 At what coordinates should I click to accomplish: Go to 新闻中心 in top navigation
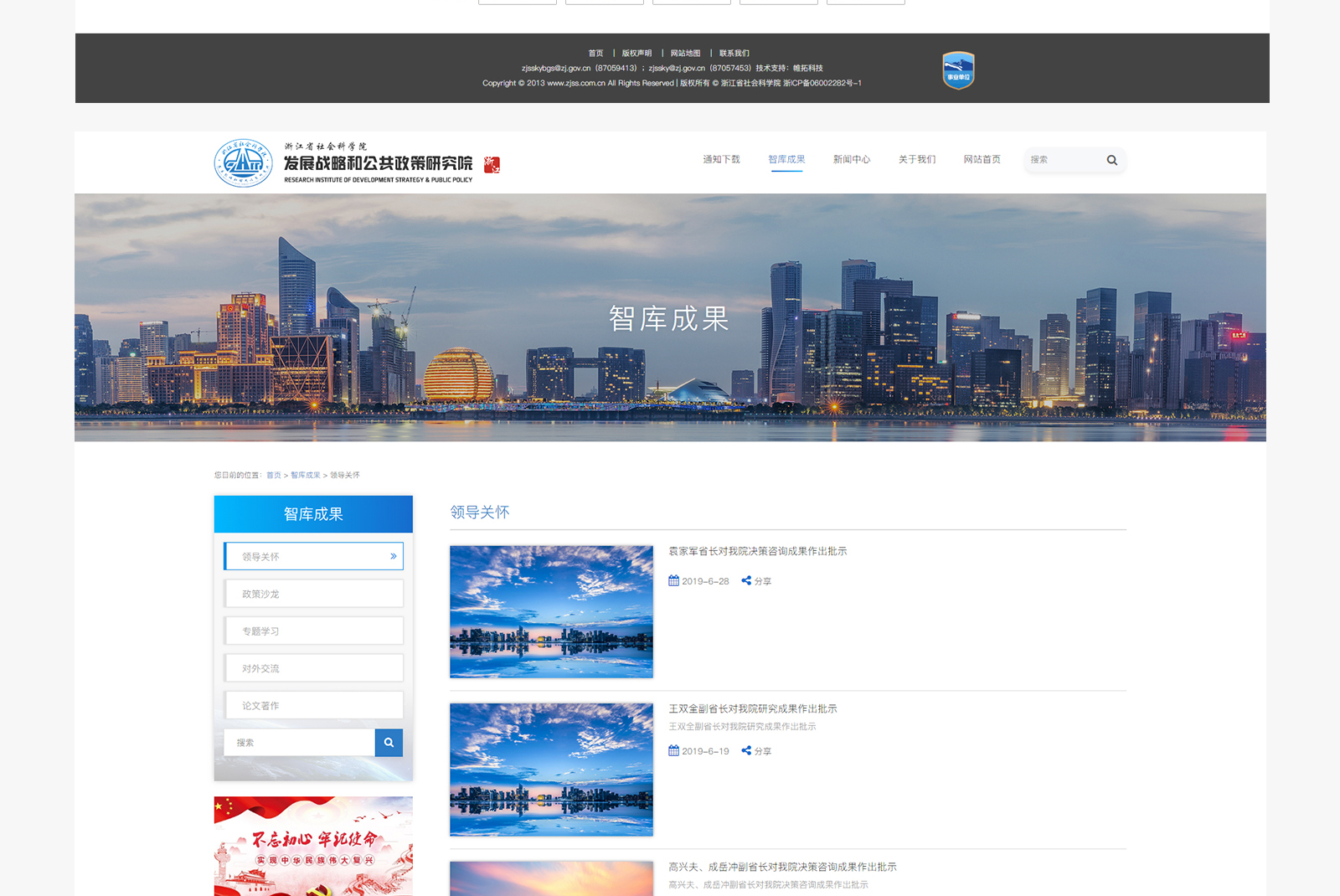click(x=851, y=159)
